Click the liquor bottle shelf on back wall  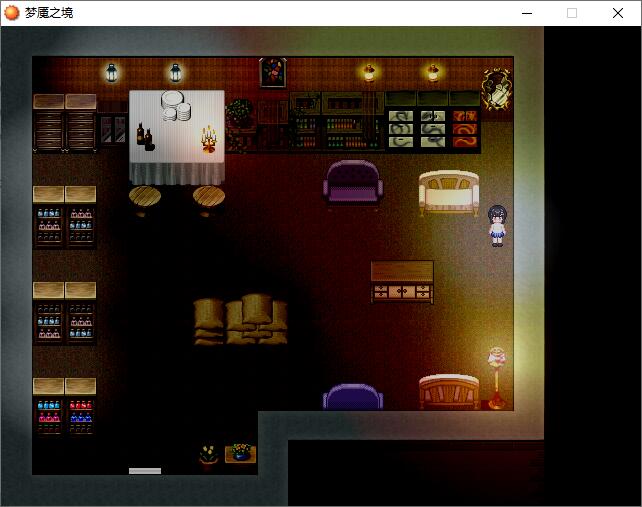point(337,121)
